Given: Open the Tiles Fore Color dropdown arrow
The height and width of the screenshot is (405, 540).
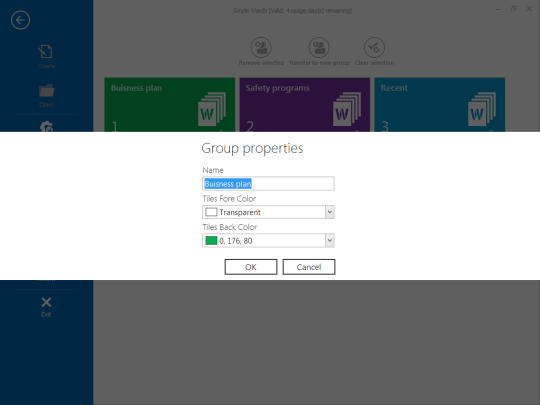Looking at the screenshot, I should (330, 212).
